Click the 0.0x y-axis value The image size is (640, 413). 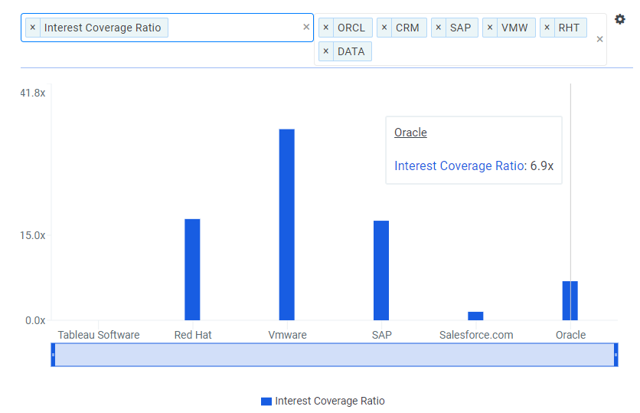pyautogui.click(x=35, y=320)
